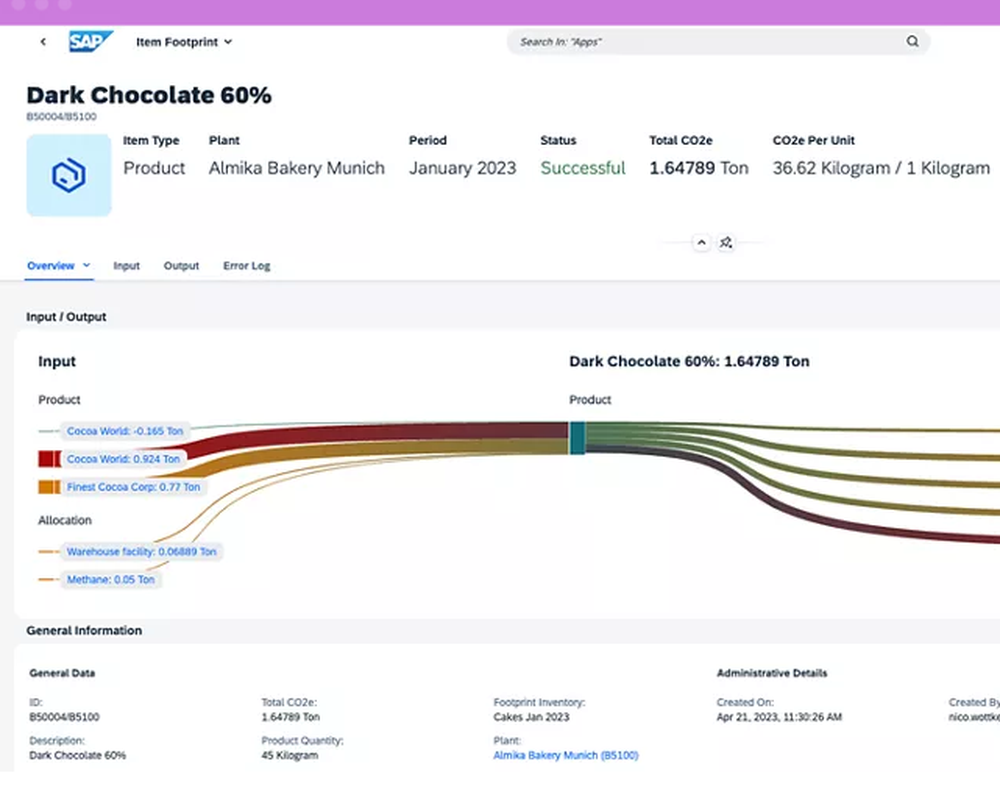Image resolution: width=1000 pixels, height=804 pixels.
Task: Select the Overview tab
Action: 51,266
